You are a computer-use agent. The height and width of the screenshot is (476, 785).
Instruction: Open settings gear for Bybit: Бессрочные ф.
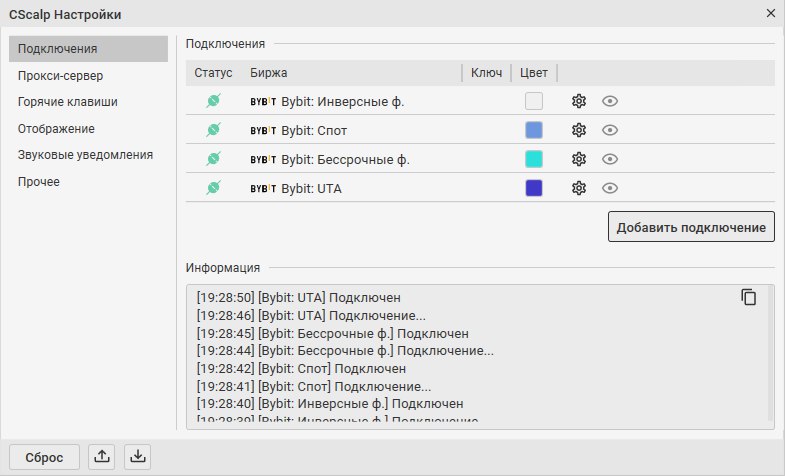[579, 159]
